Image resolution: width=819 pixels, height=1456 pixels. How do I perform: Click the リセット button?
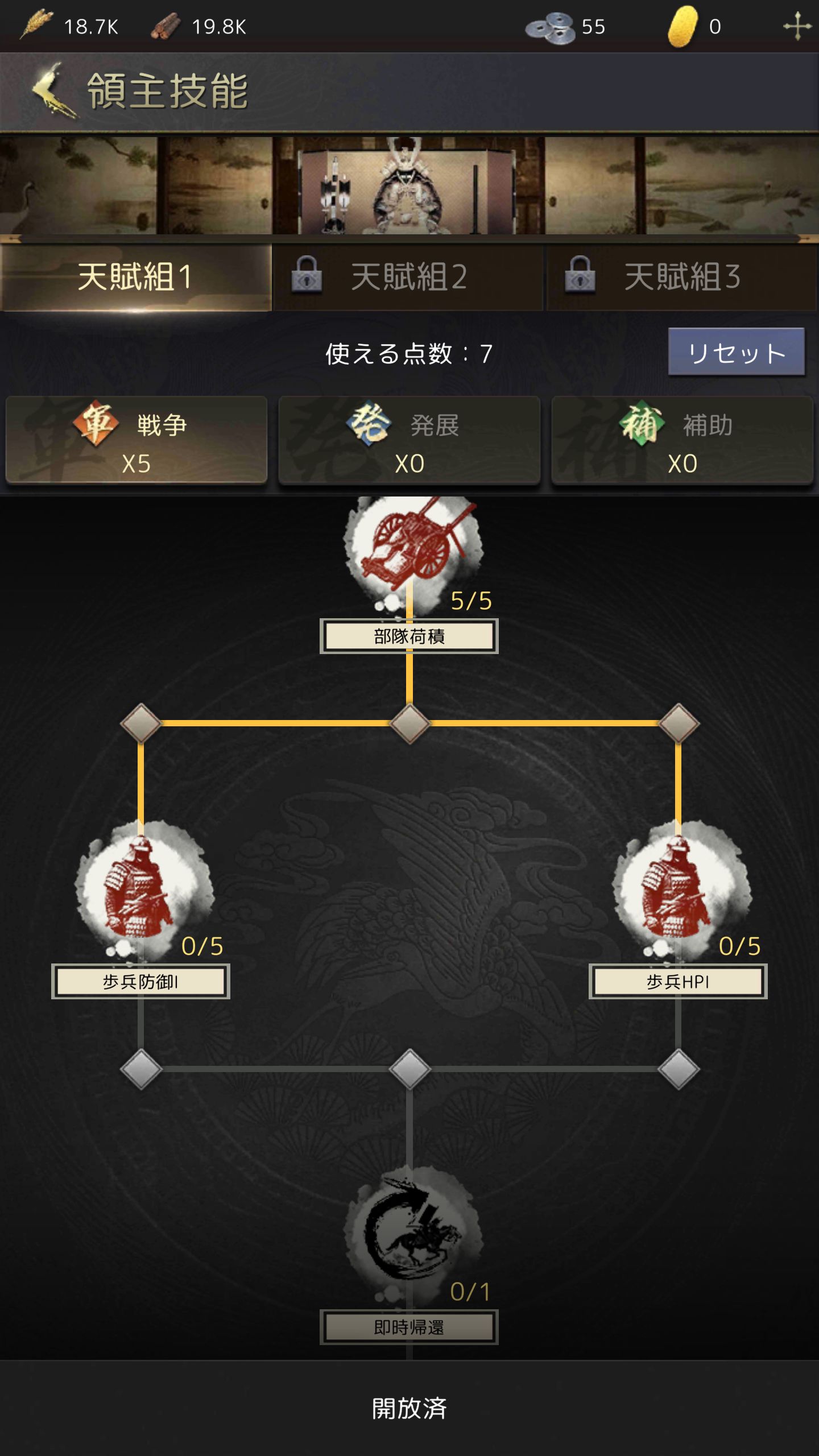pos(737,352)
